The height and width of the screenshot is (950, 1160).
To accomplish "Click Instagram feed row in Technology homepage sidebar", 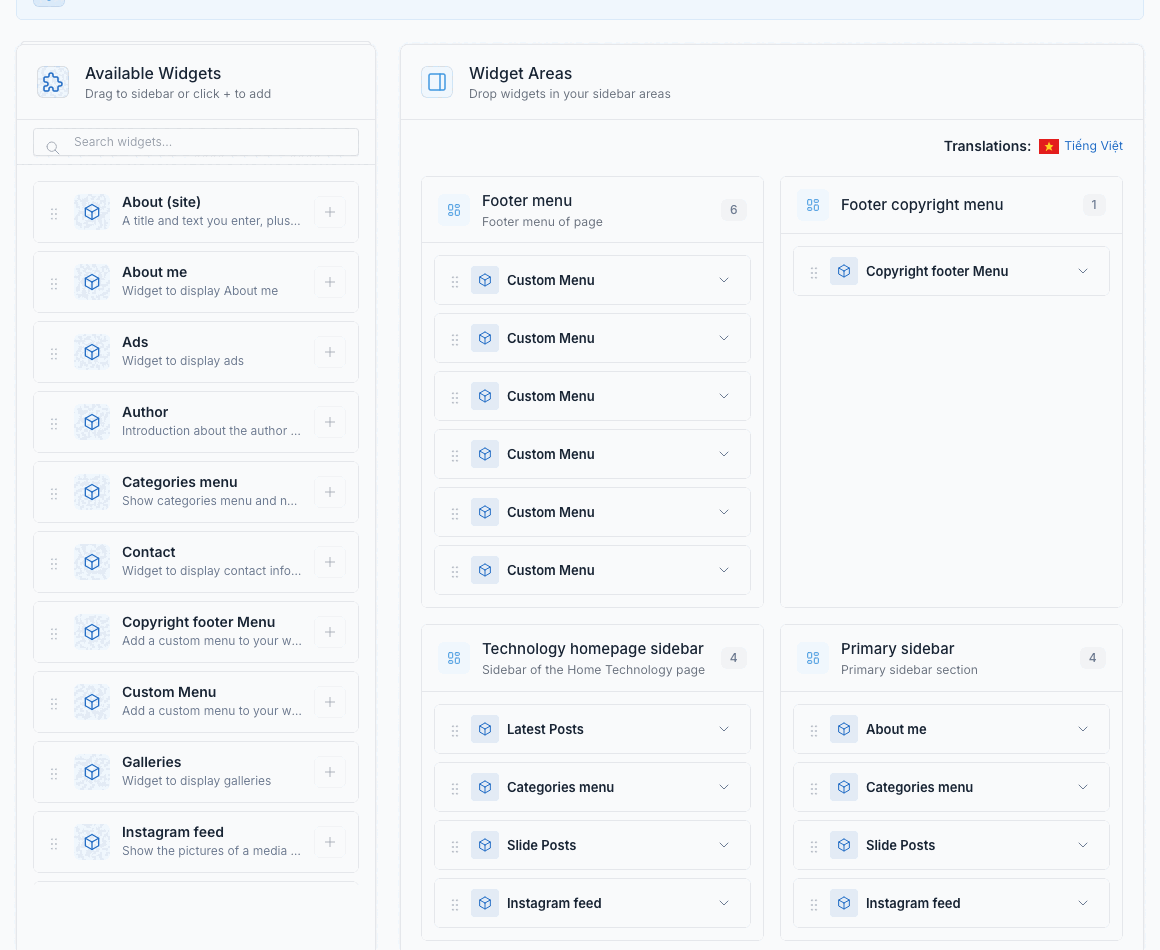I will [x=592, y=903].
